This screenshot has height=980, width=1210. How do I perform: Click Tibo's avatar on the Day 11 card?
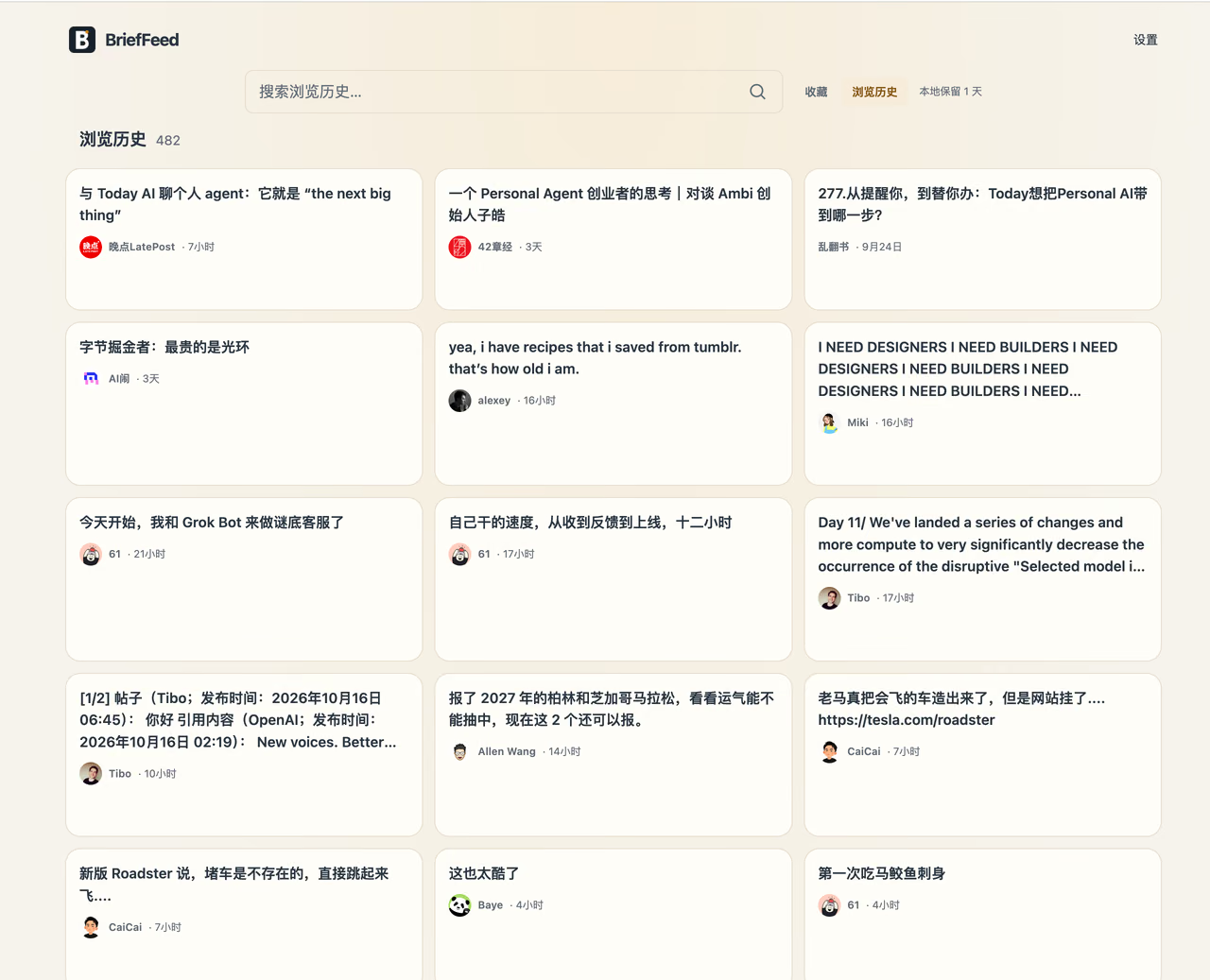829,598
